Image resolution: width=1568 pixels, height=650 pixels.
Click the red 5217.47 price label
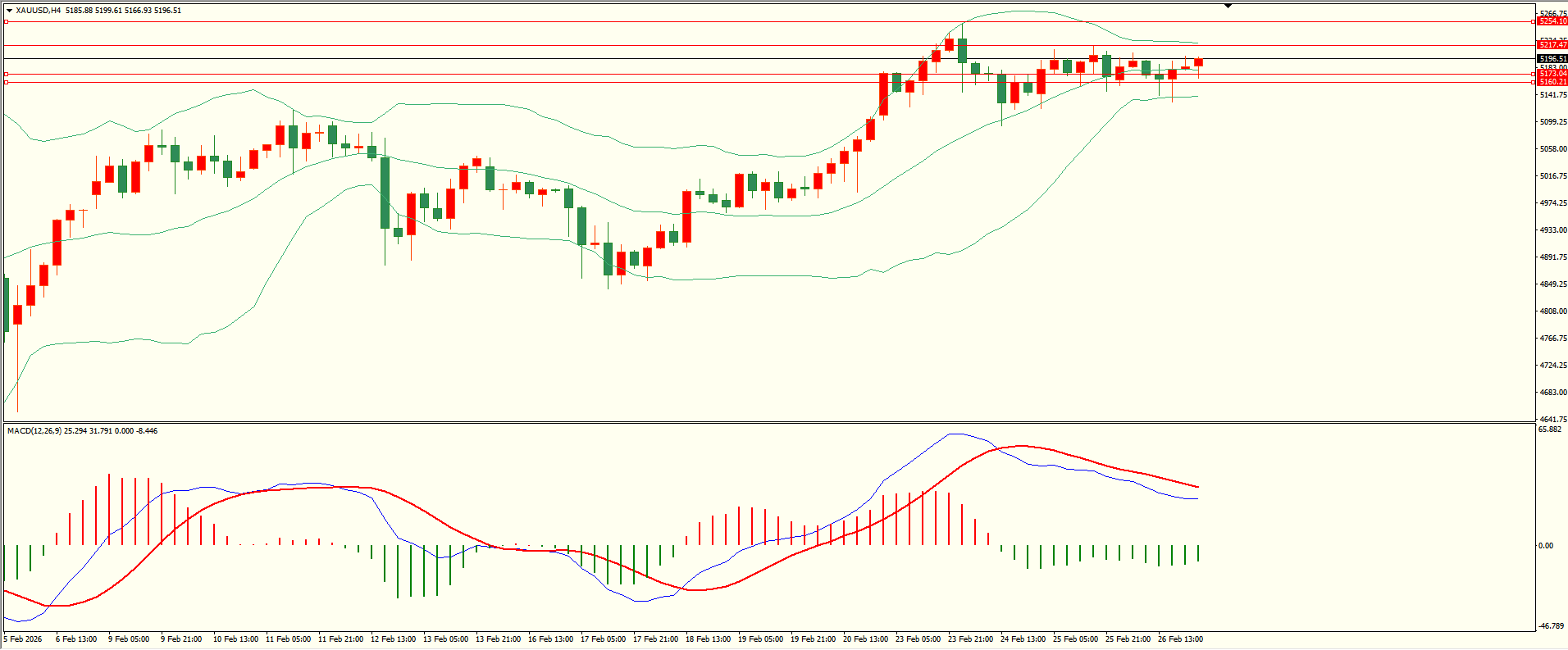(1552, 45)
